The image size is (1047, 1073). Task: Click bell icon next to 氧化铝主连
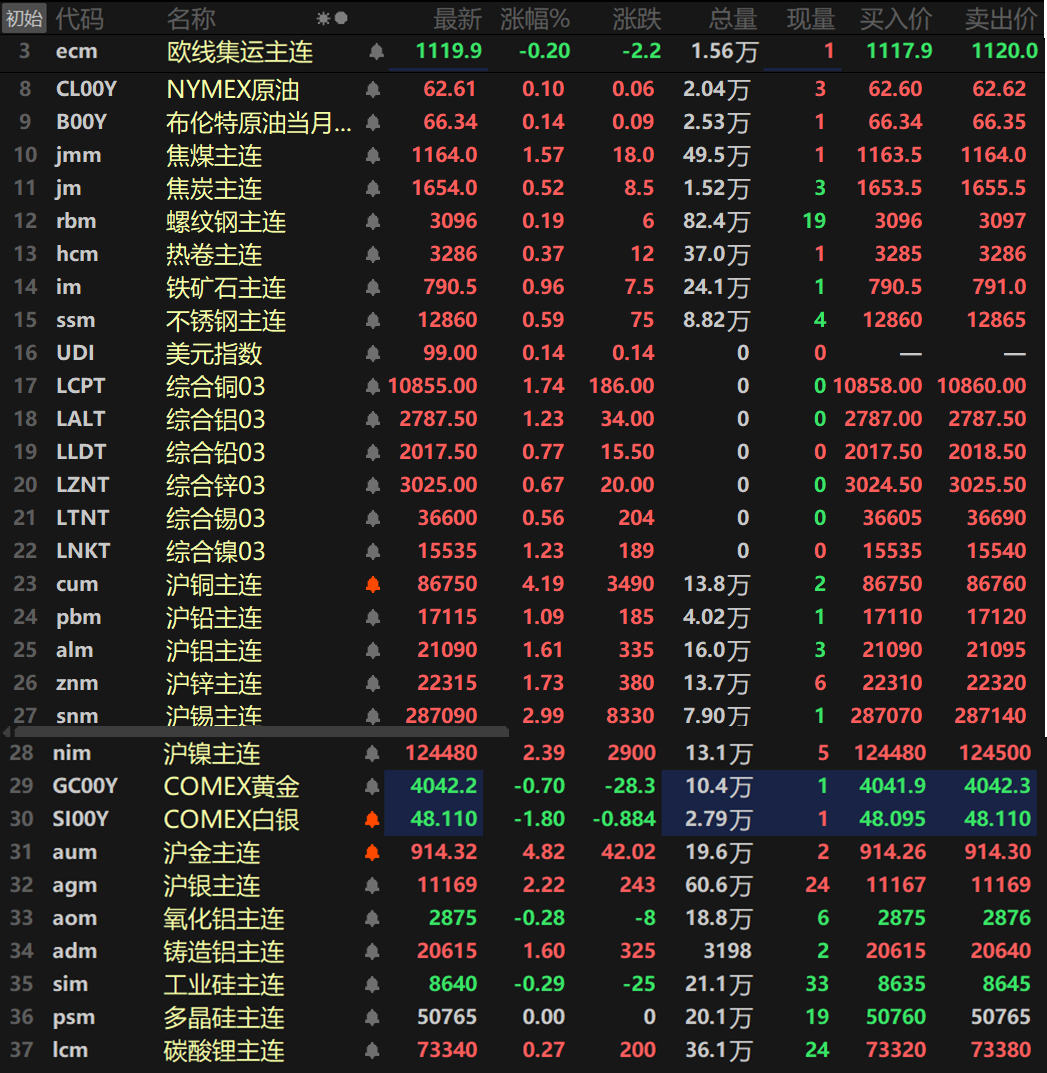point(372,918)
